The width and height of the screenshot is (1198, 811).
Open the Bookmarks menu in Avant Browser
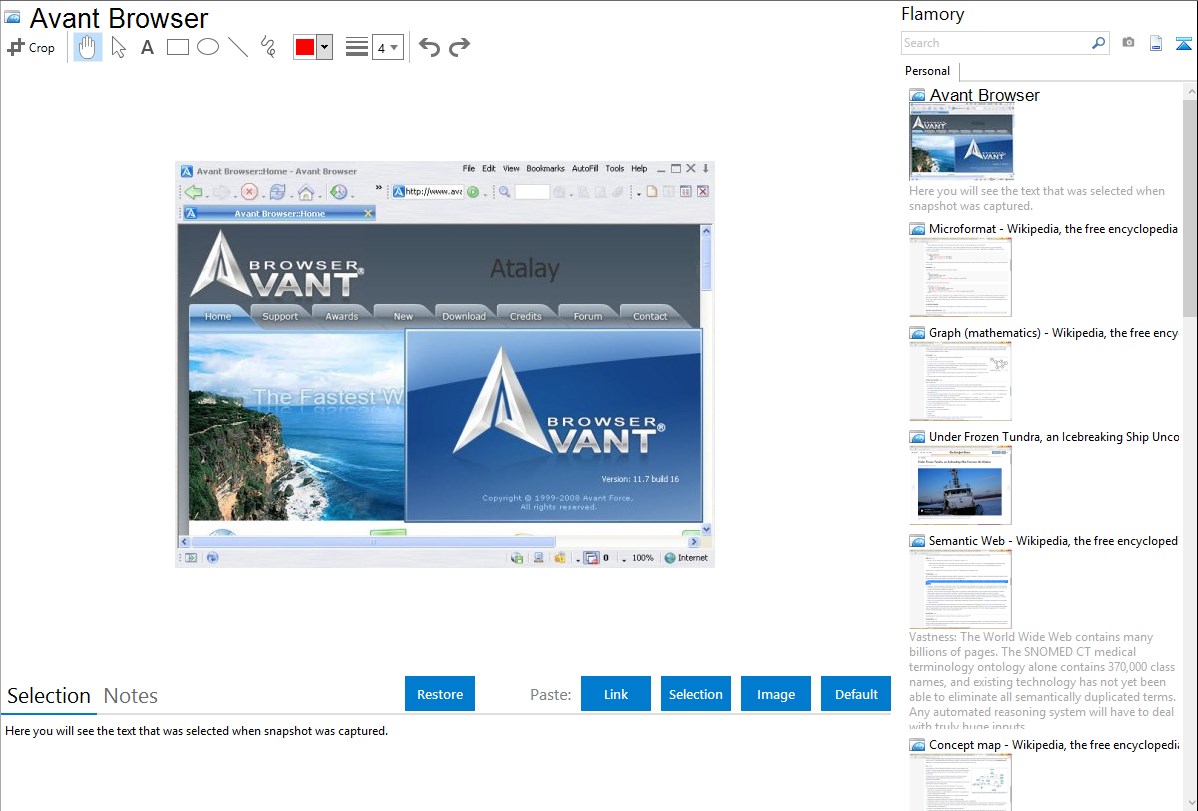pyautogui.click(x=546, y=168)
